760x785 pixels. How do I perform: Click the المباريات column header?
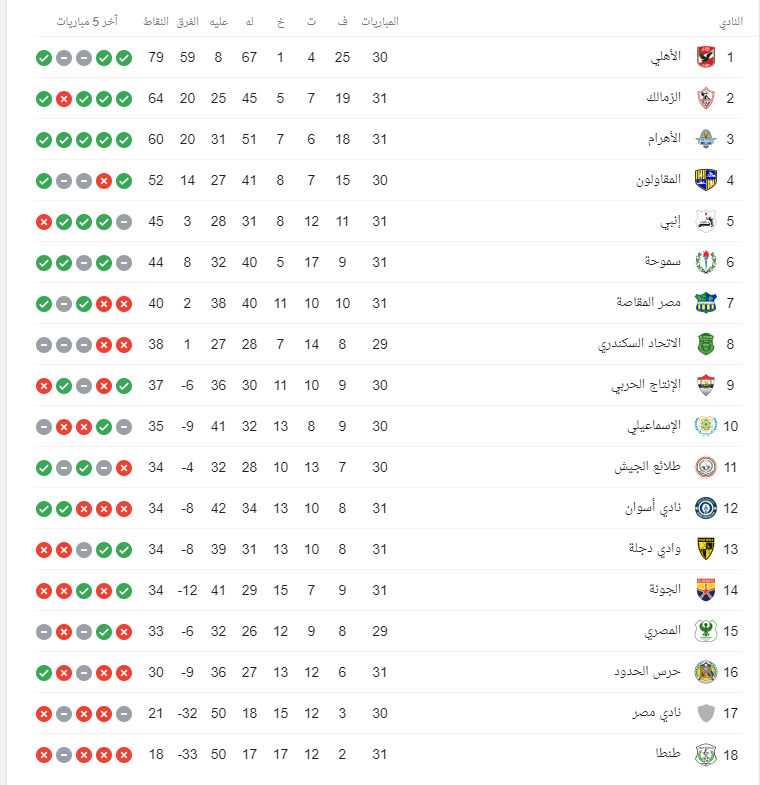pos(379,22)
